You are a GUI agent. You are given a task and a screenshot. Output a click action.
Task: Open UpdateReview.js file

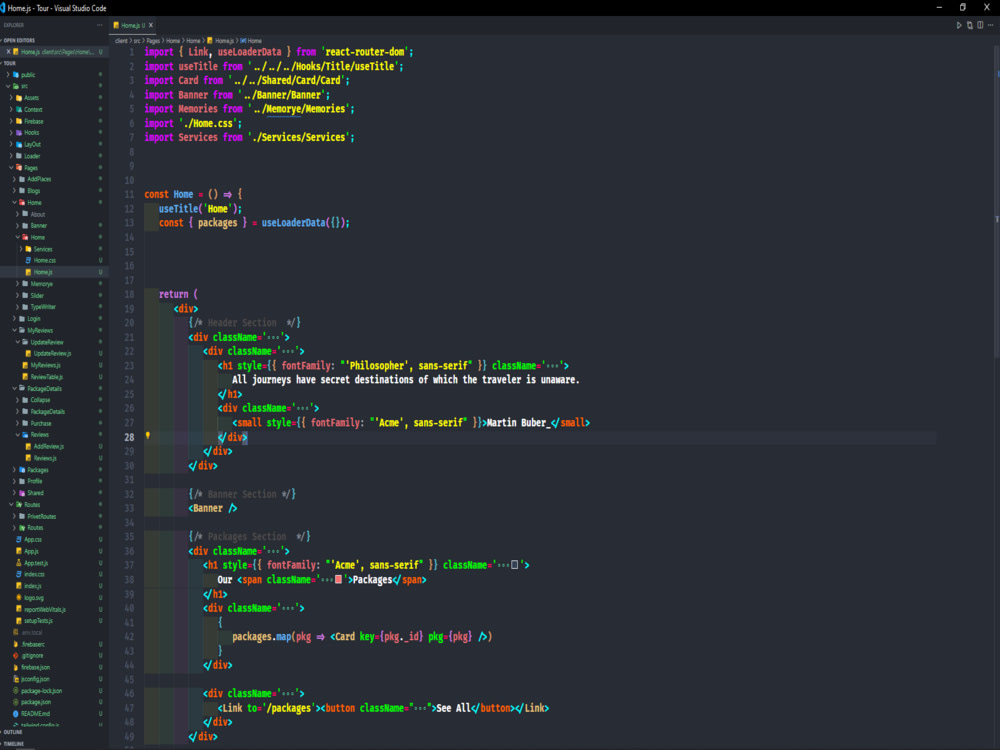pyautogui.click(x=52, y=353)
